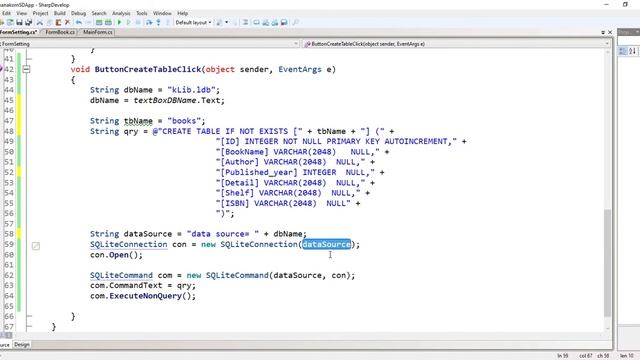Screen dimensions: 640x360
Task: Expand the FormSetting class dropdown
Action: click(x=296, y=44)
